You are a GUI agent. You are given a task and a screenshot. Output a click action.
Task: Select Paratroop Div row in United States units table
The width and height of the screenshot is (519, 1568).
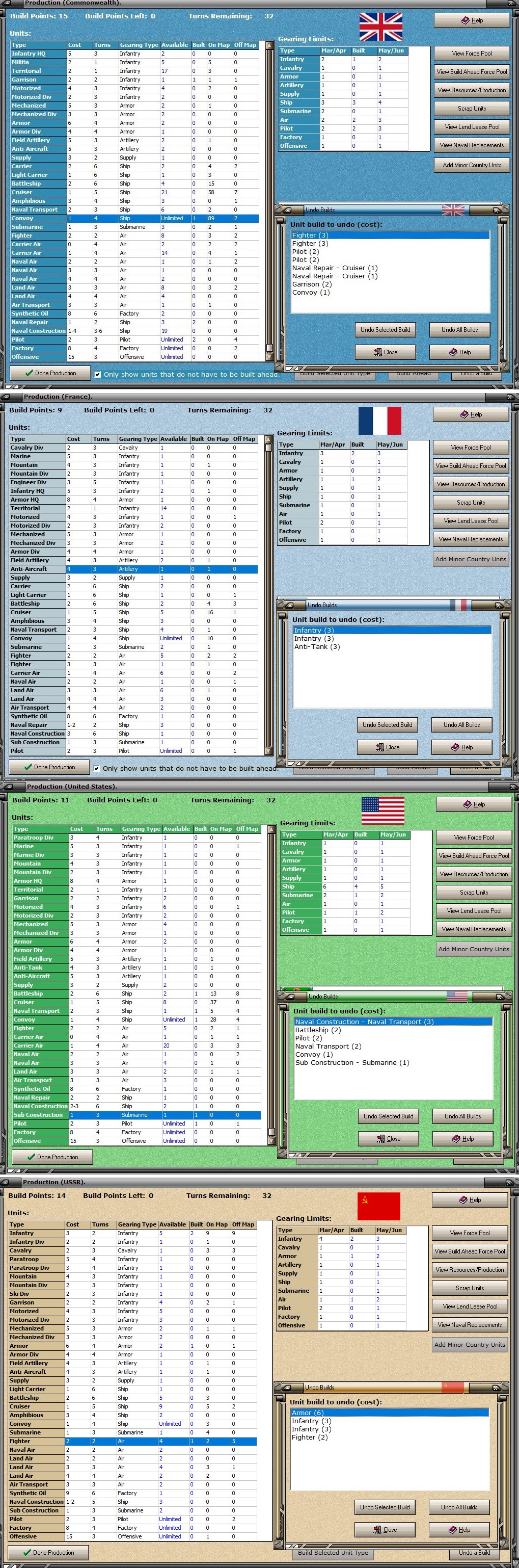point(136,838)
